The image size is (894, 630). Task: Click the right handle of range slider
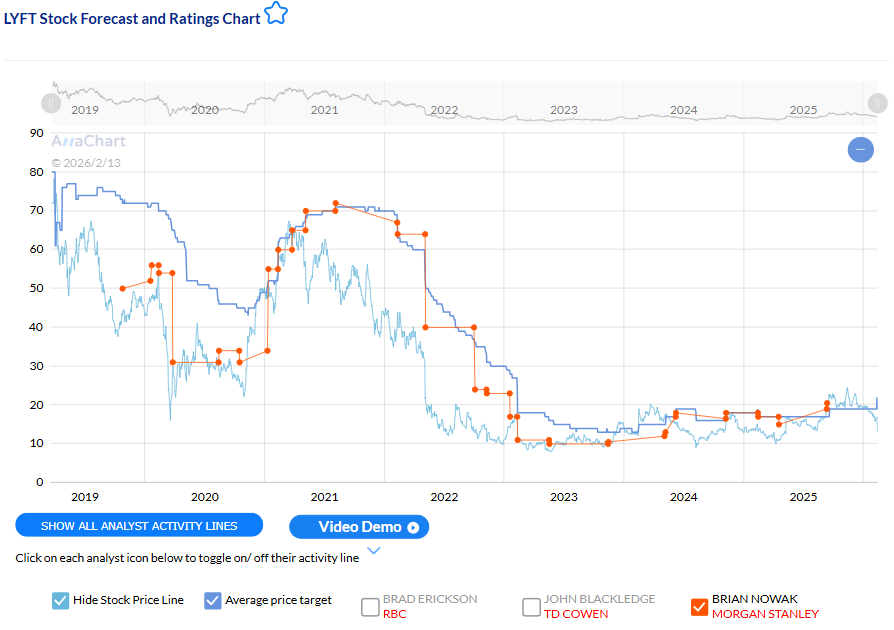pos(877,102)
